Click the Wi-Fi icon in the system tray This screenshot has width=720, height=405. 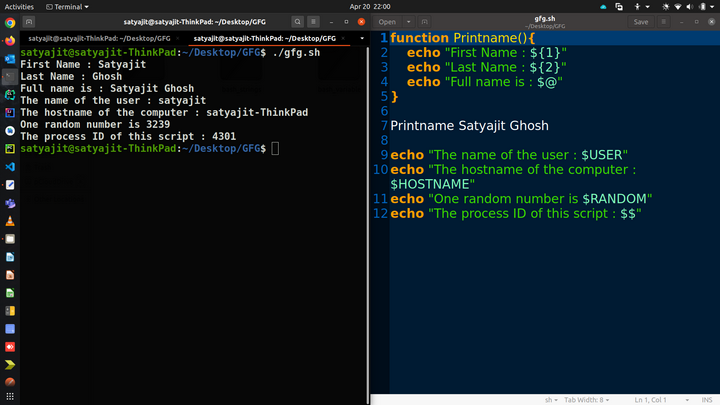(678, 6)
